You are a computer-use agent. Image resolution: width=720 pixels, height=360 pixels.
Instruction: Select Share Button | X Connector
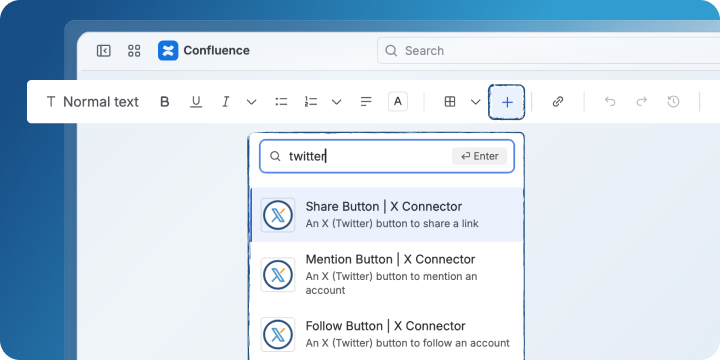pyautogui.click(x=387, y=215)
